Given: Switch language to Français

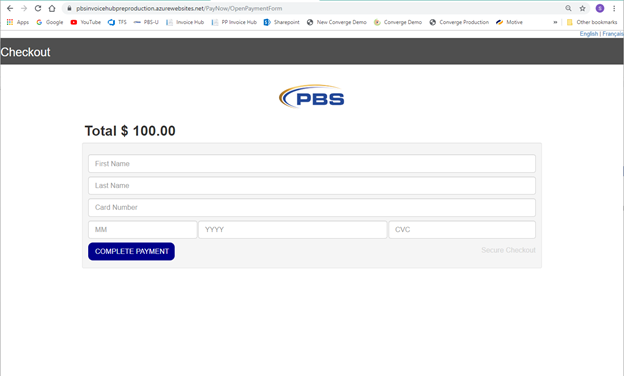Looking at the screenshot, I should pos(613,34).
